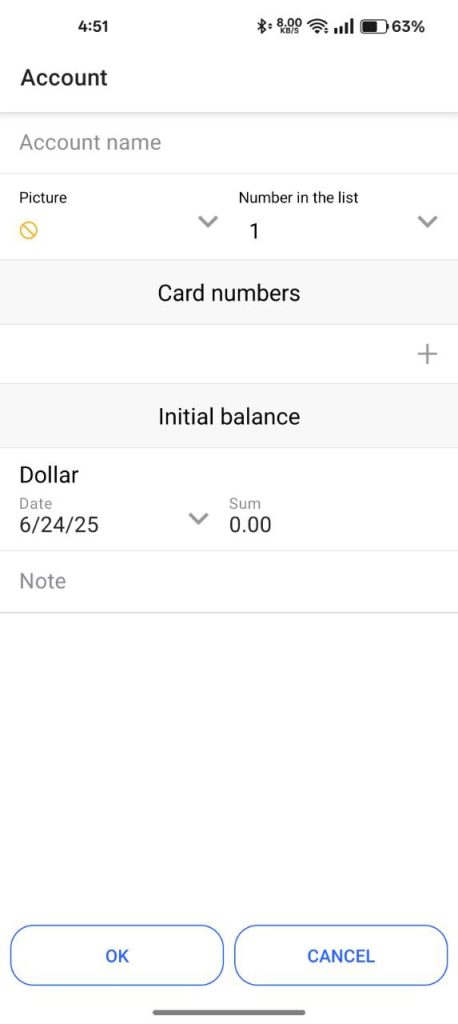Expand the Number in the list dropdown
The image size is (458, 1024).
click(427, 222)
